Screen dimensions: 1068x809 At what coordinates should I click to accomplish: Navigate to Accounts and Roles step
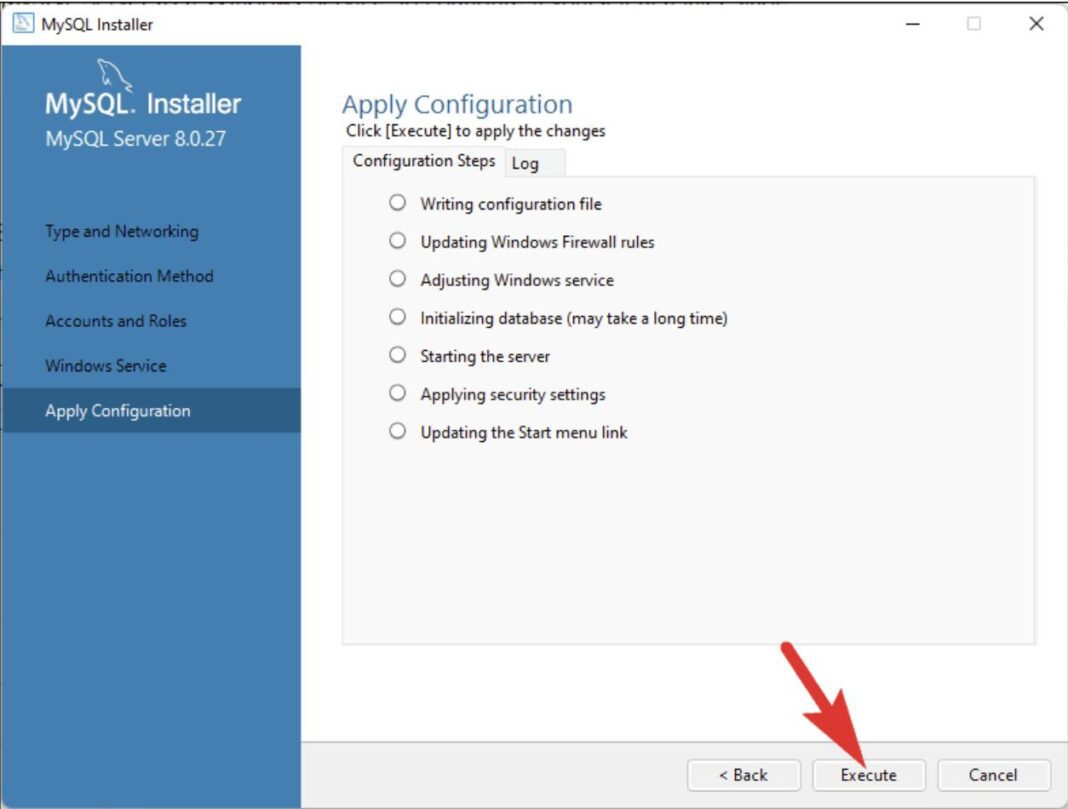pyautogui.click(x=116, y=321)
